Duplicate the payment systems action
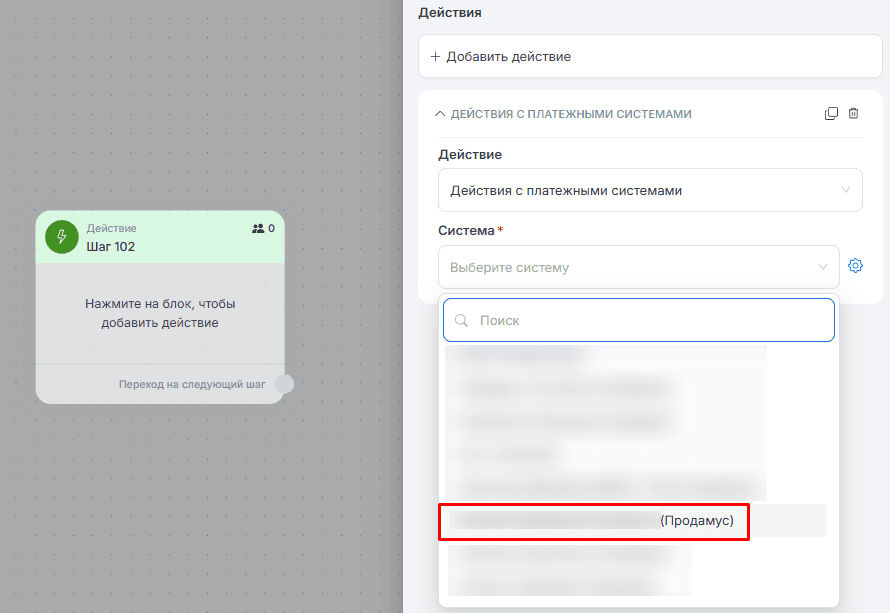Image resolution: width=890 pixels, height=613 pixels. 831,114
